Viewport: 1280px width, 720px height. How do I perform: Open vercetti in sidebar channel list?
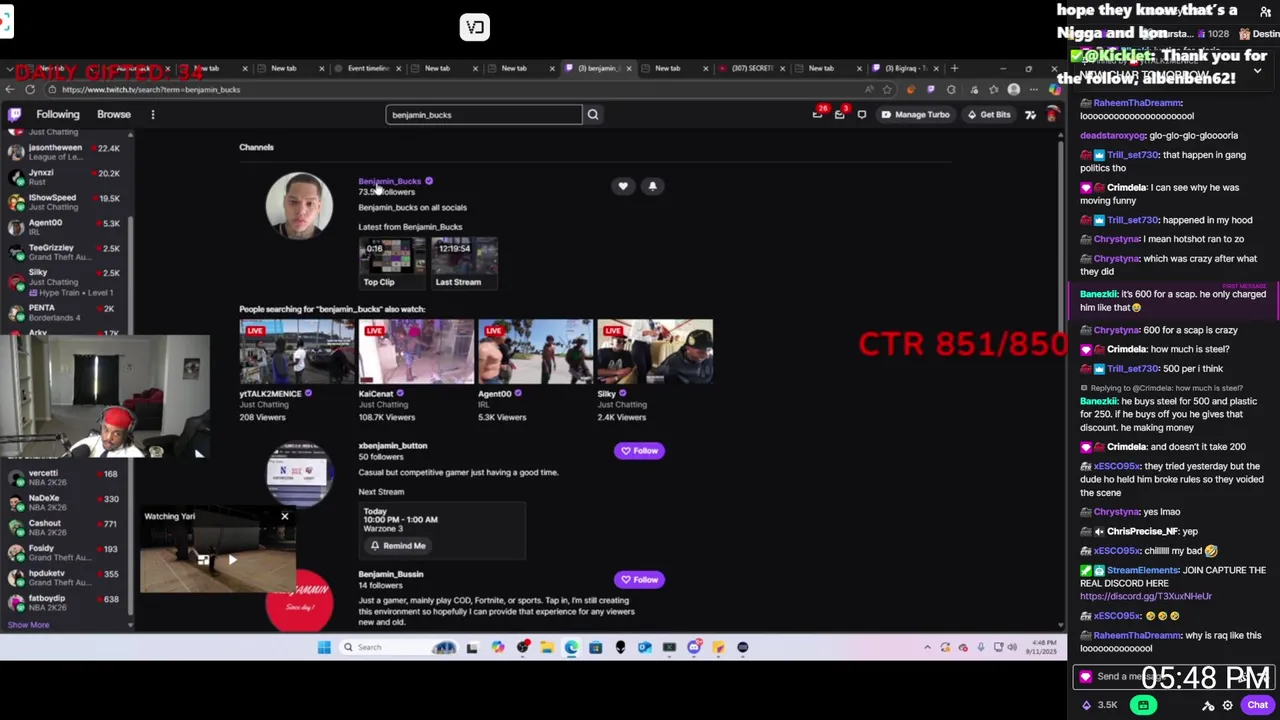65,477
